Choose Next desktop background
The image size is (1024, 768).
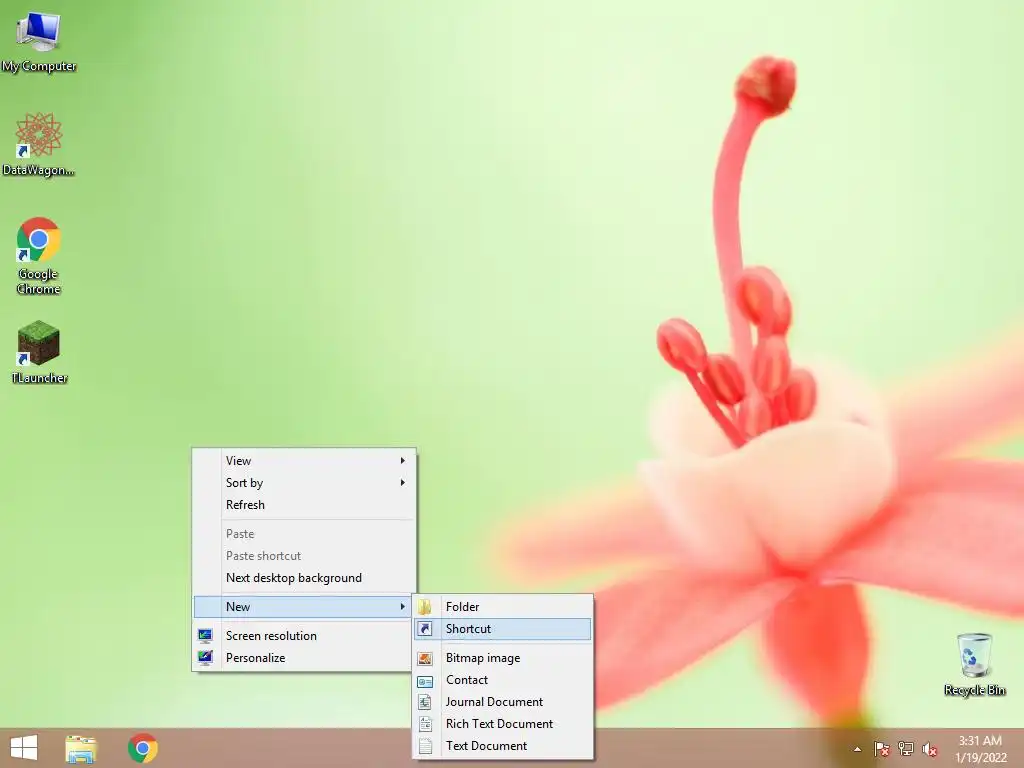304,578
